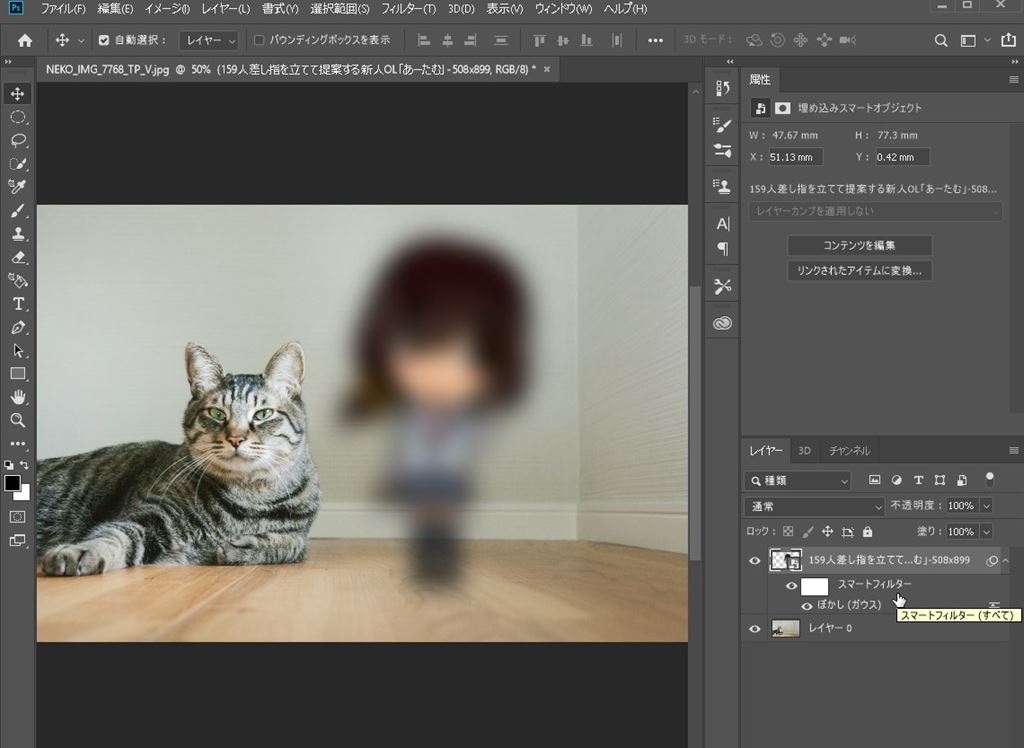The image size is (1024, 748).
Task: Select the Zoom tool
Action: [x=18, y=420]
